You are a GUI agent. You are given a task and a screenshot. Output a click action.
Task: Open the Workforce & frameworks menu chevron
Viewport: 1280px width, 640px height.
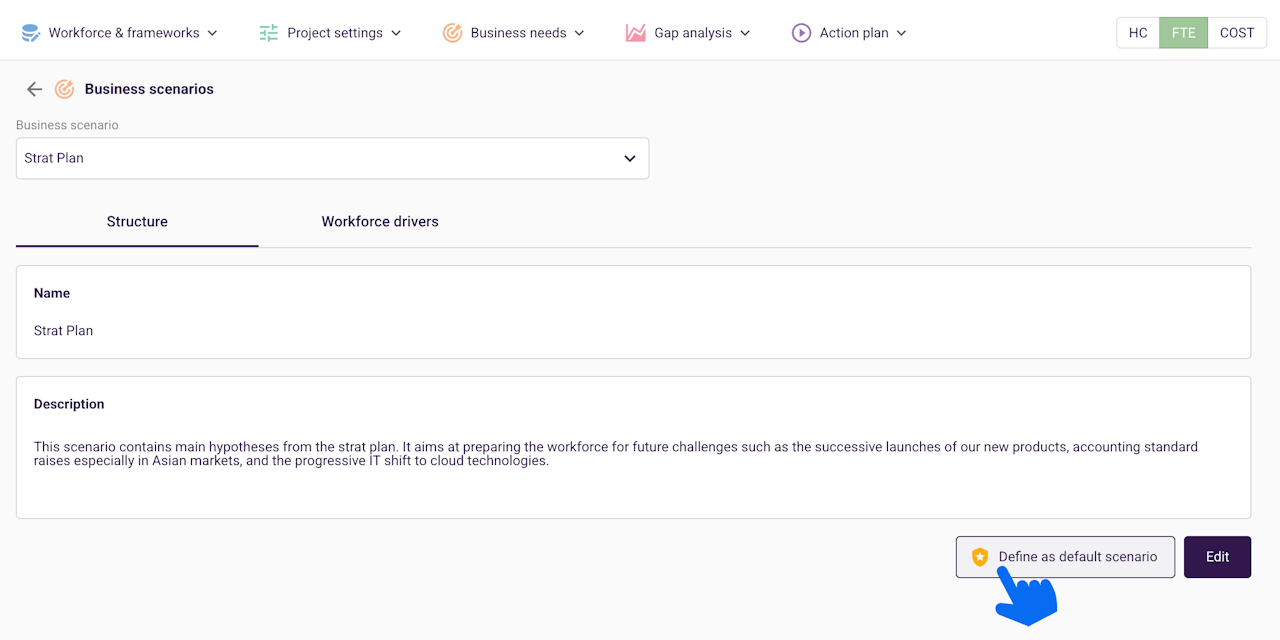point(212,33)
